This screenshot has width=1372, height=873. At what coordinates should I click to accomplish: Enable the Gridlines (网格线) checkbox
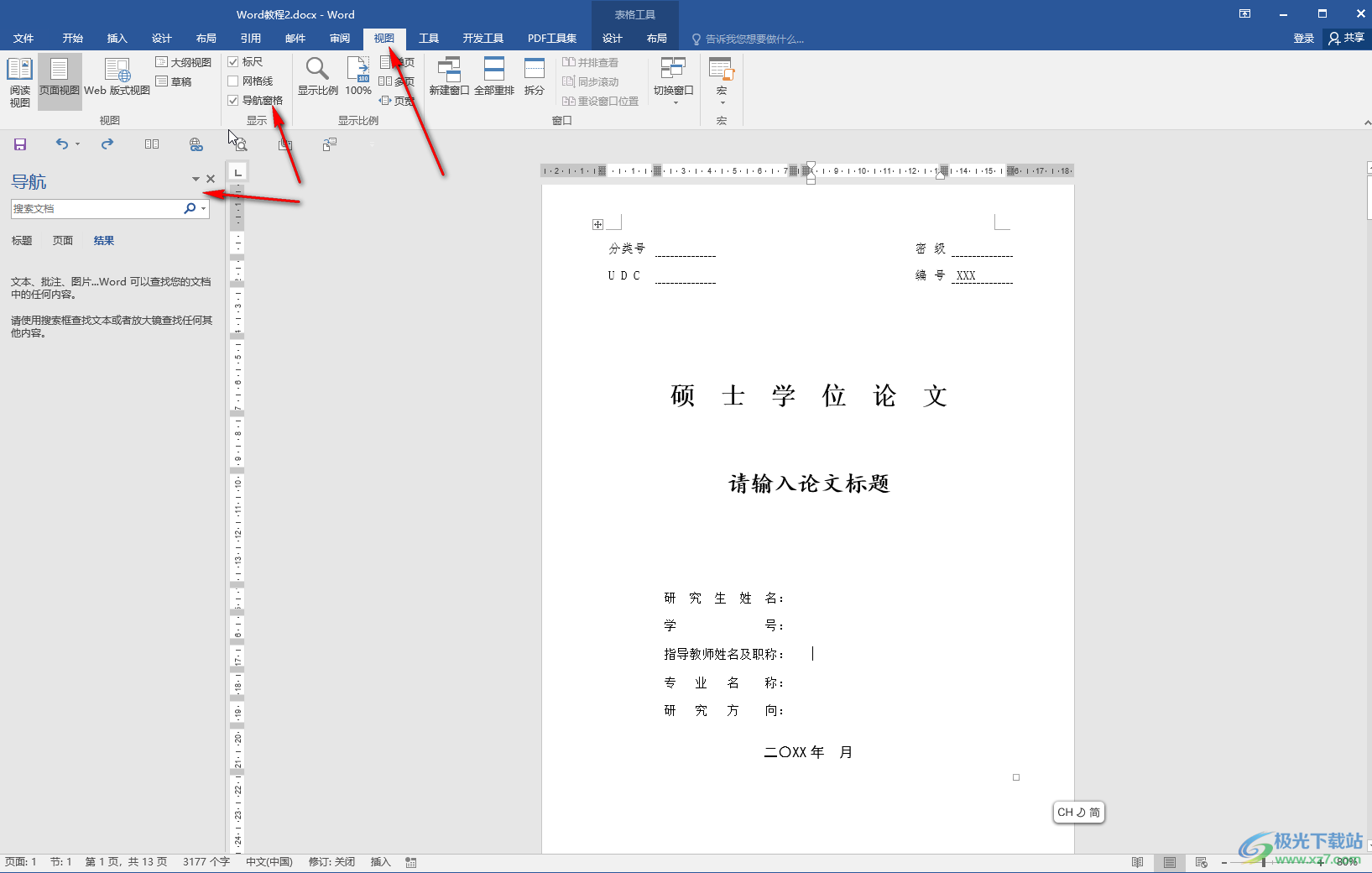point(233,81)
